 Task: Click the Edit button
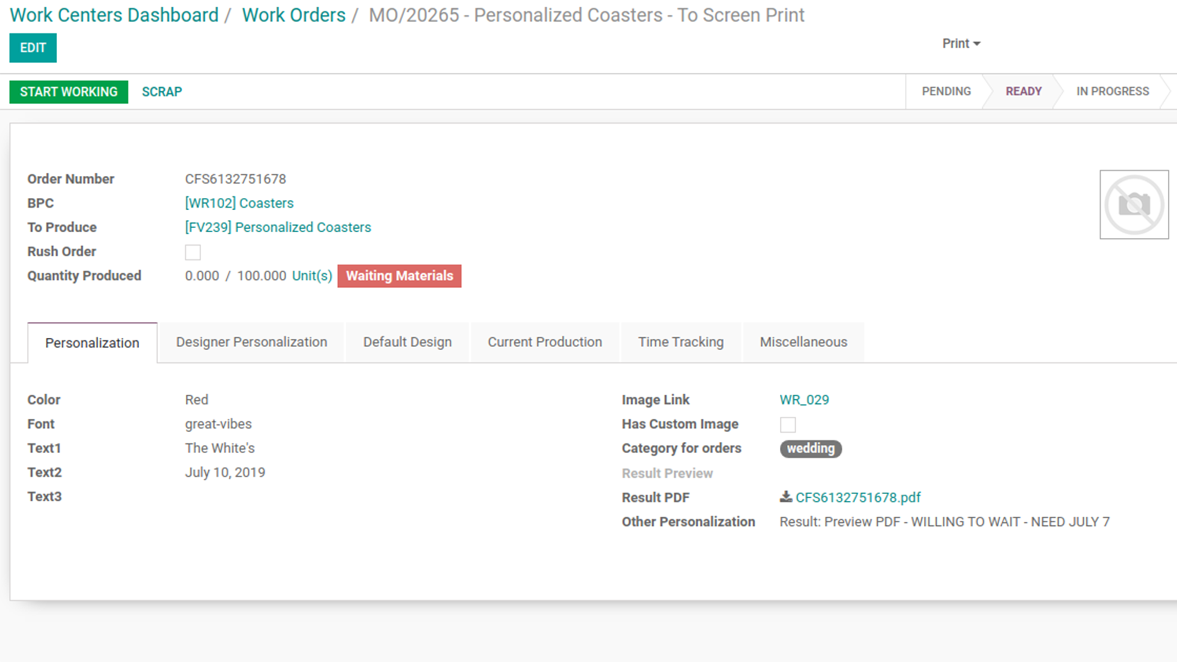coord(33,48)
